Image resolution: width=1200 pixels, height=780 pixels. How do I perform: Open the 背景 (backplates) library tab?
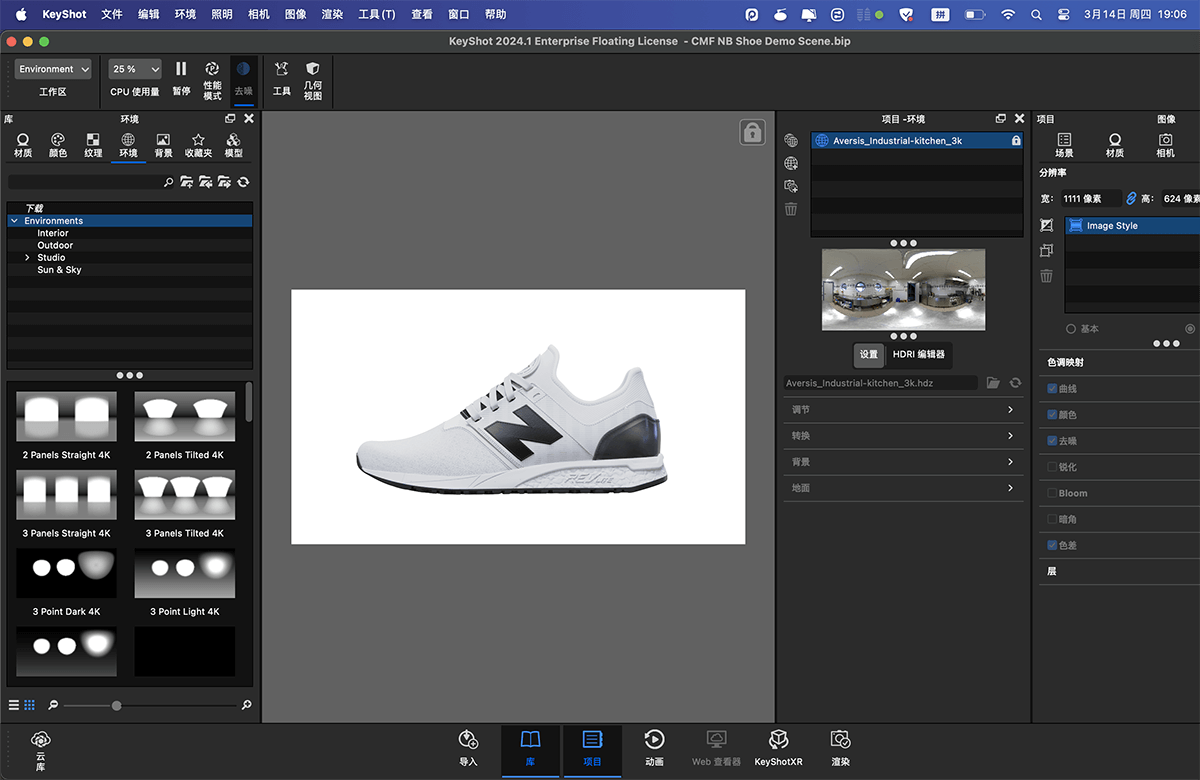tap(163, 146)
